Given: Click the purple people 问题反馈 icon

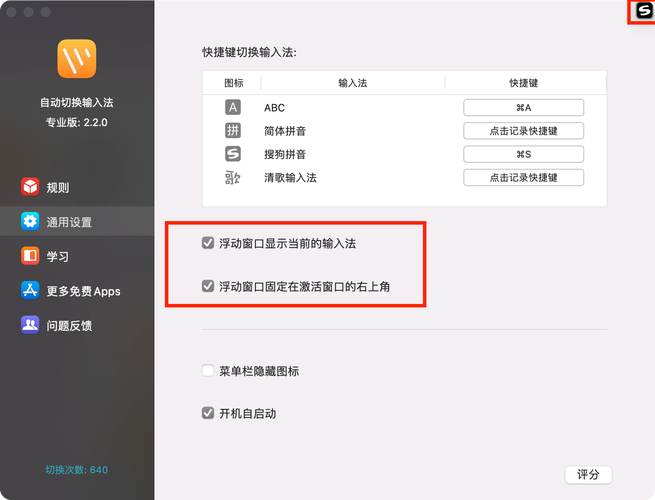Looking at the screenshot, I should coord(30,325).
